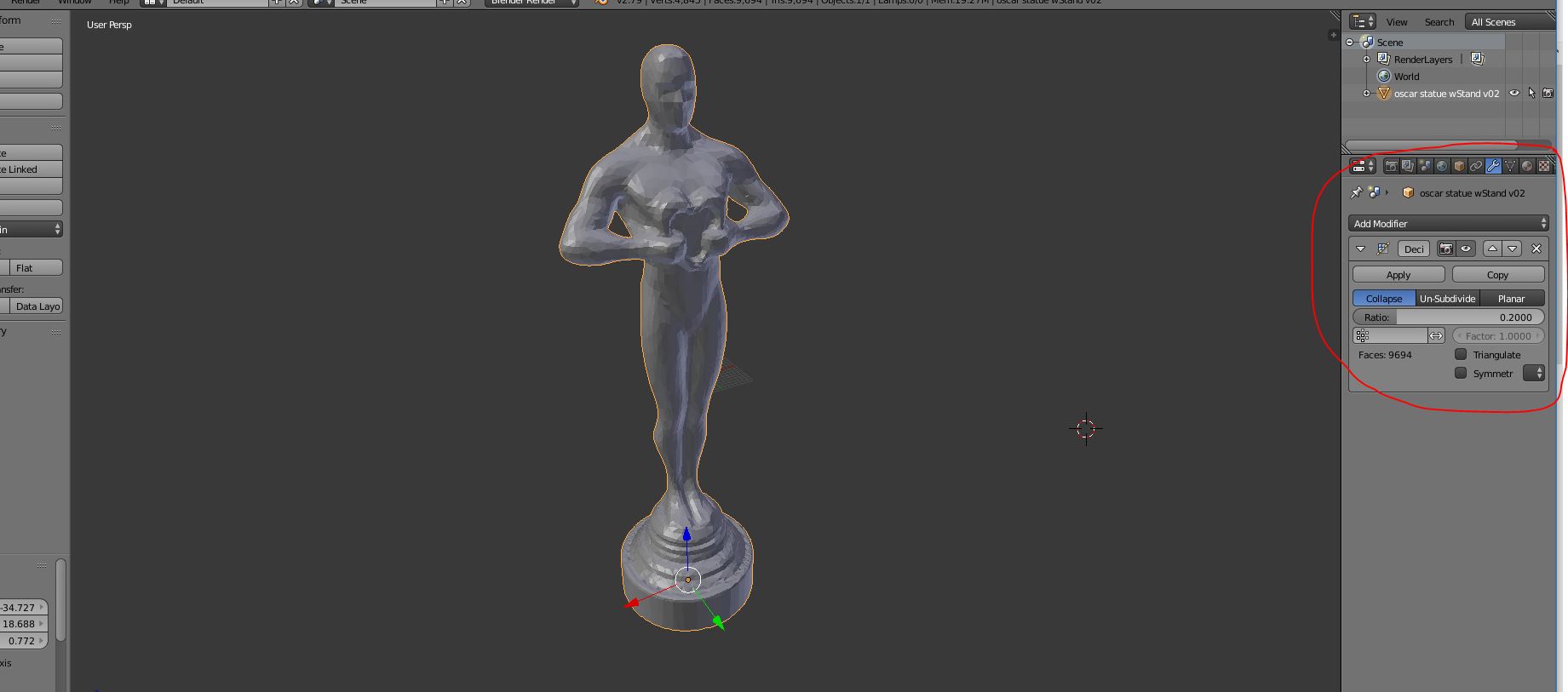
Task: Expand the RenderLayers tree item
Action: (1367, 60)
